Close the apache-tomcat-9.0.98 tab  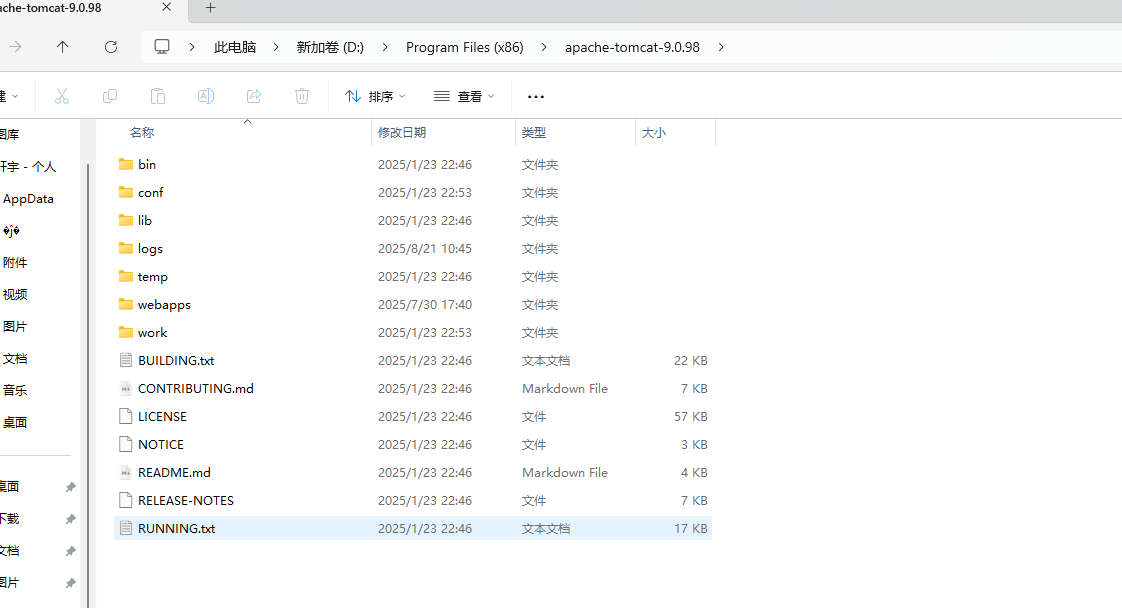click(x=167, y=7)
